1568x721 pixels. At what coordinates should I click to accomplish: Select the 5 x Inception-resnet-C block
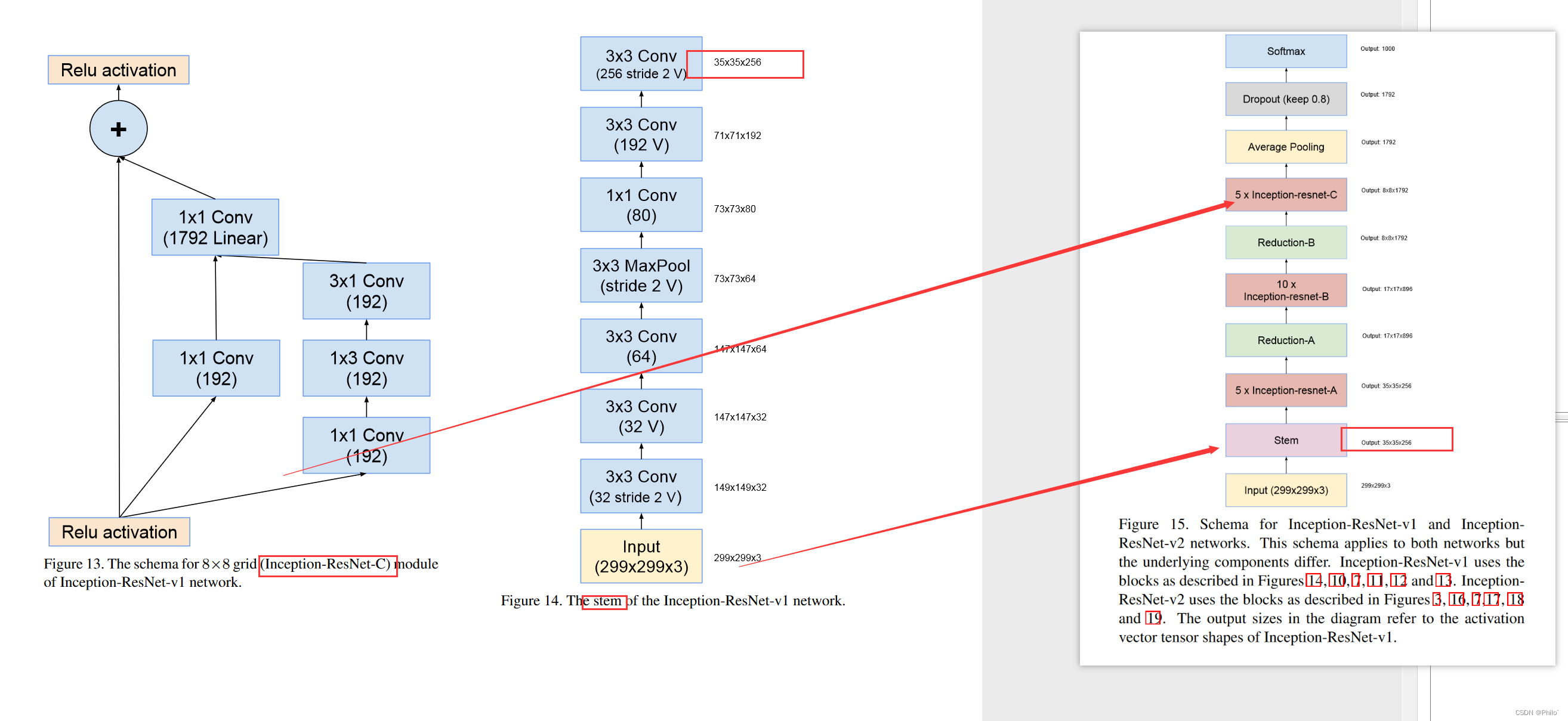coord(1286,194)
